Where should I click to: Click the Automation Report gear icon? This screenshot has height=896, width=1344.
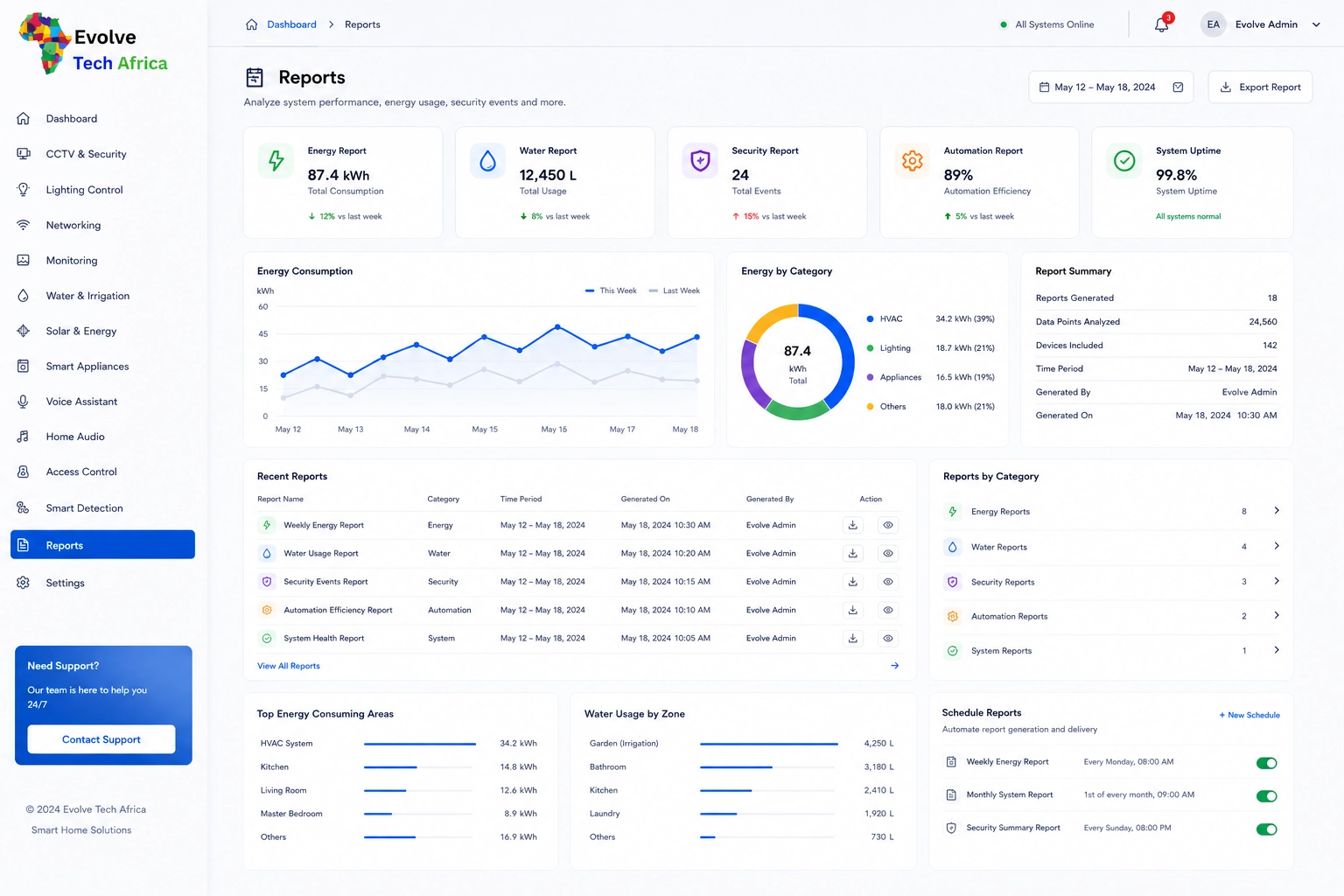(x=913, y=161)
